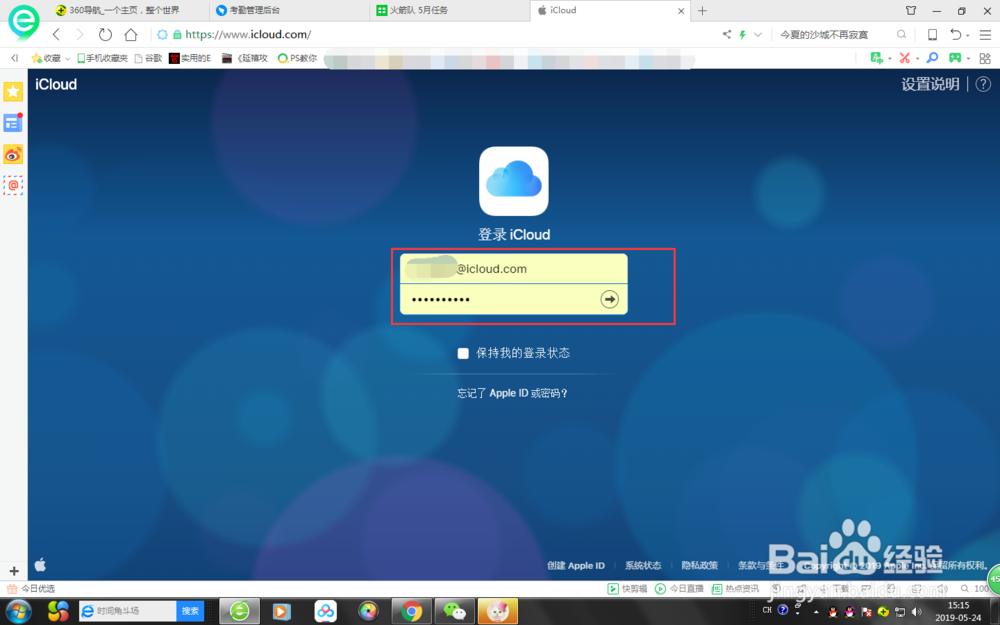Click the red scissors screenshot icon
1000x625 pixels.
(x=904, y=58)
